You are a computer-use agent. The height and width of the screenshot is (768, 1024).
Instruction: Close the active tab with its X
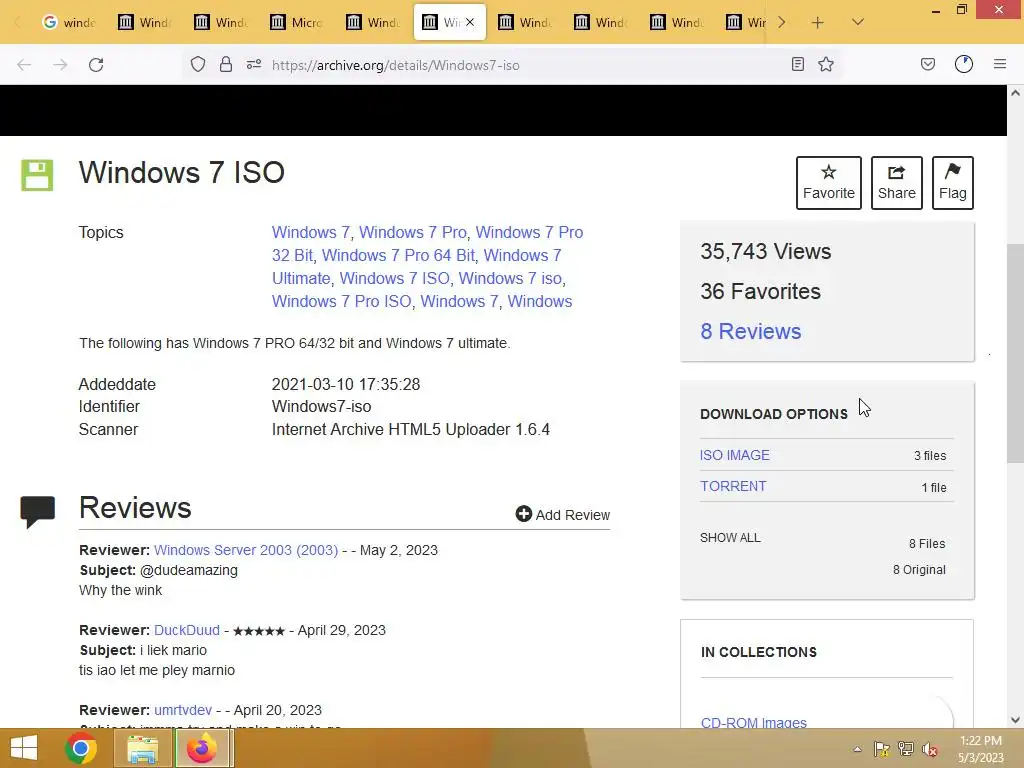point(470,22)
